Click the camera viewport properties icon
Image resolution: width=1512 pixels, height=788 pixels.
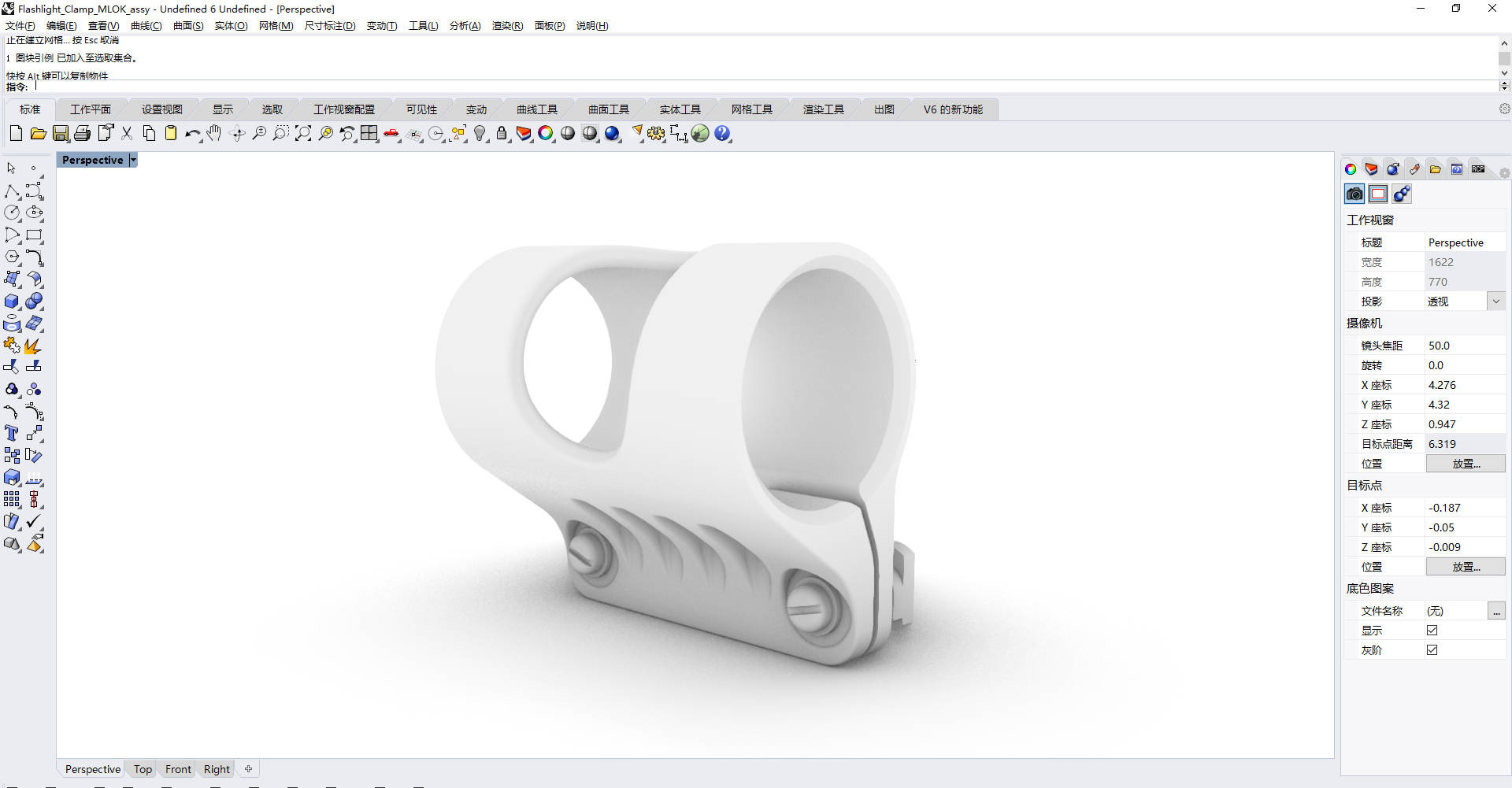pos(1354,194)
